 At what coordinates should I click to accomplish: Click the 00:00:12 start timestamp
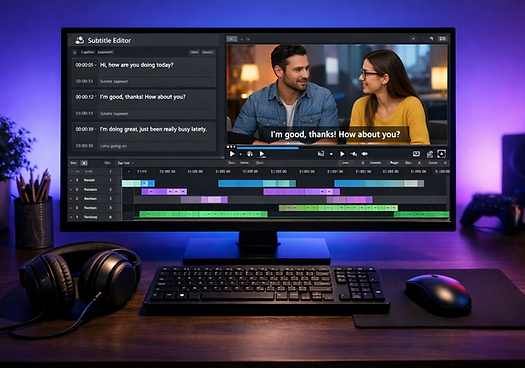84,97
